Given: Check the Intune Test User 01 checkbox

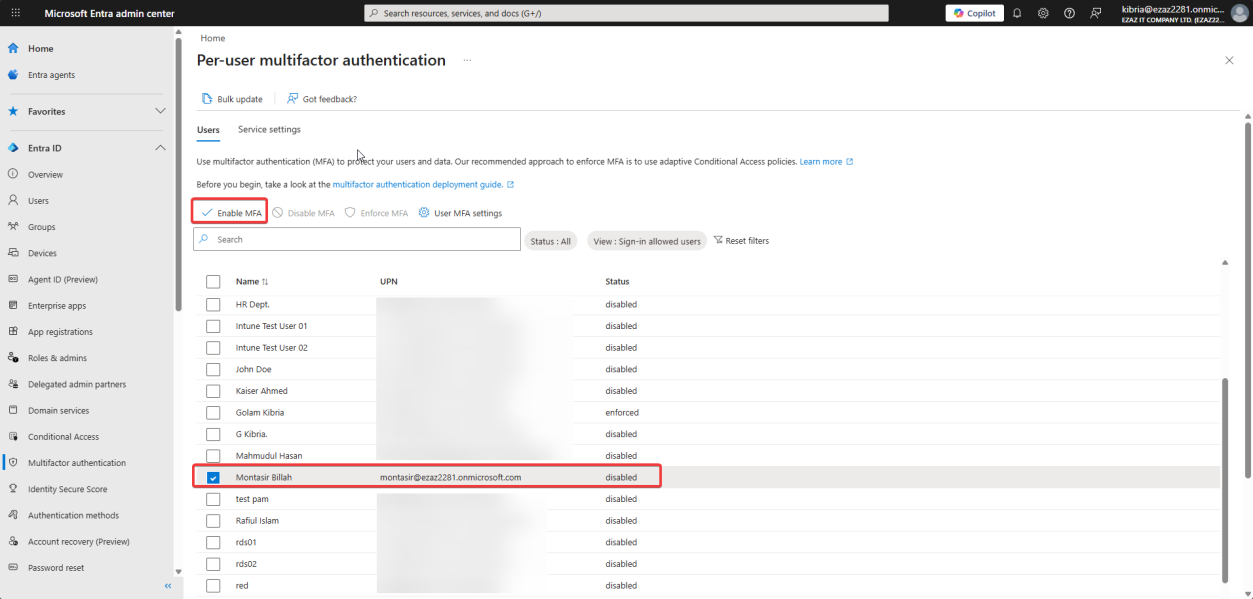Looking at the screenshot, I should (213, 326).
